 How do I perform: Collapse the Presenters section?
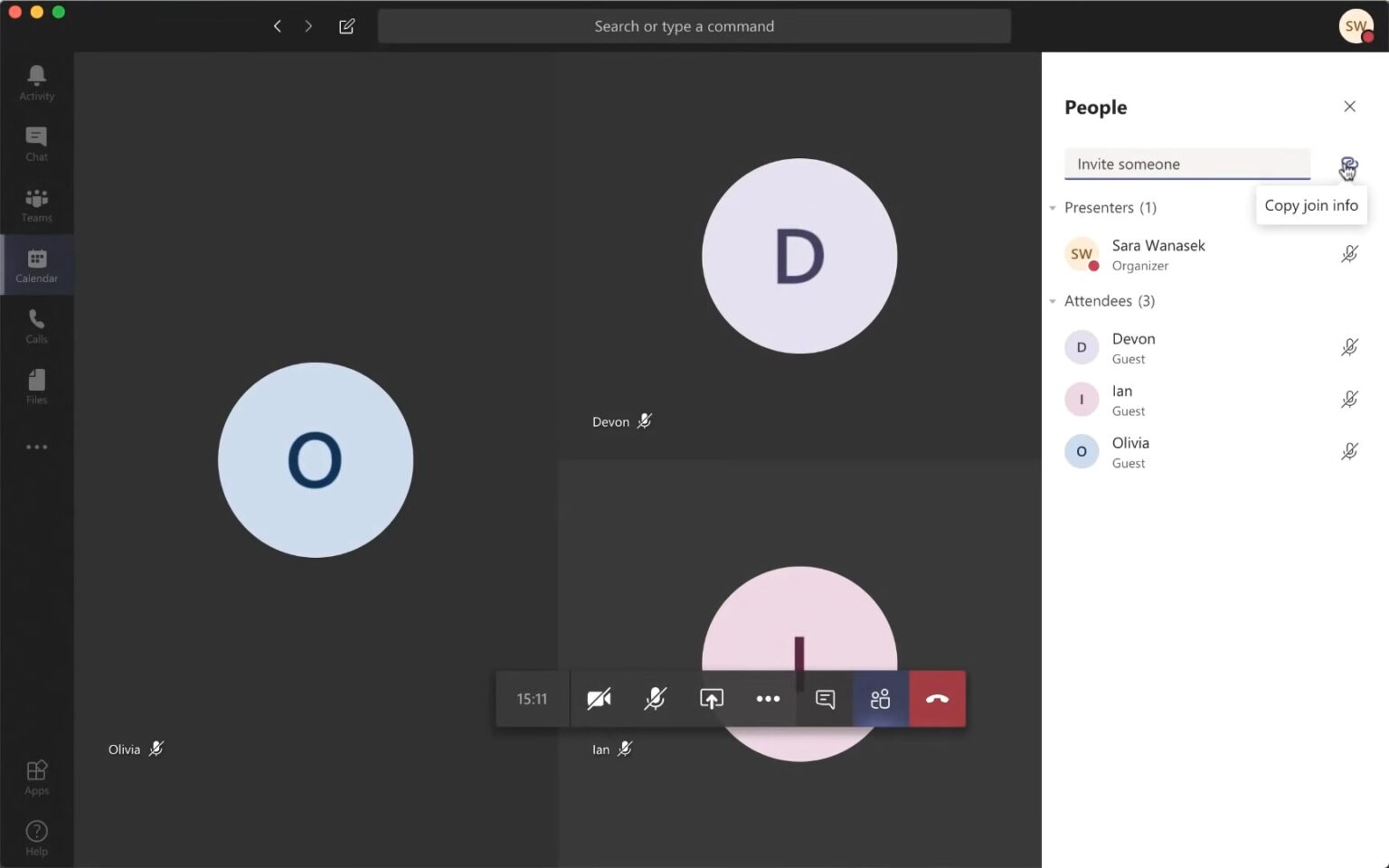tap(1053, 208)
